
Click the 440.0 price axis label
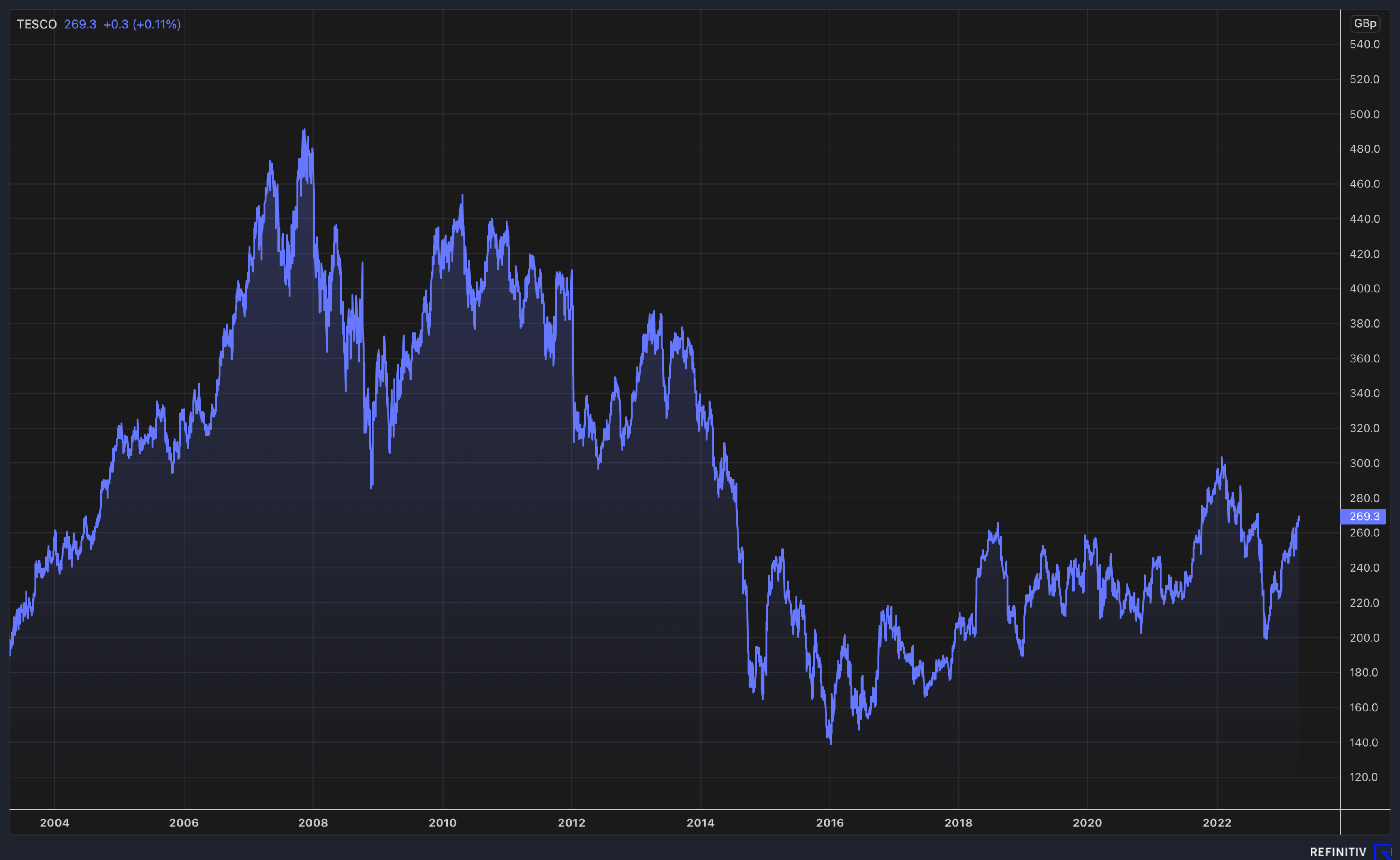1365,219
